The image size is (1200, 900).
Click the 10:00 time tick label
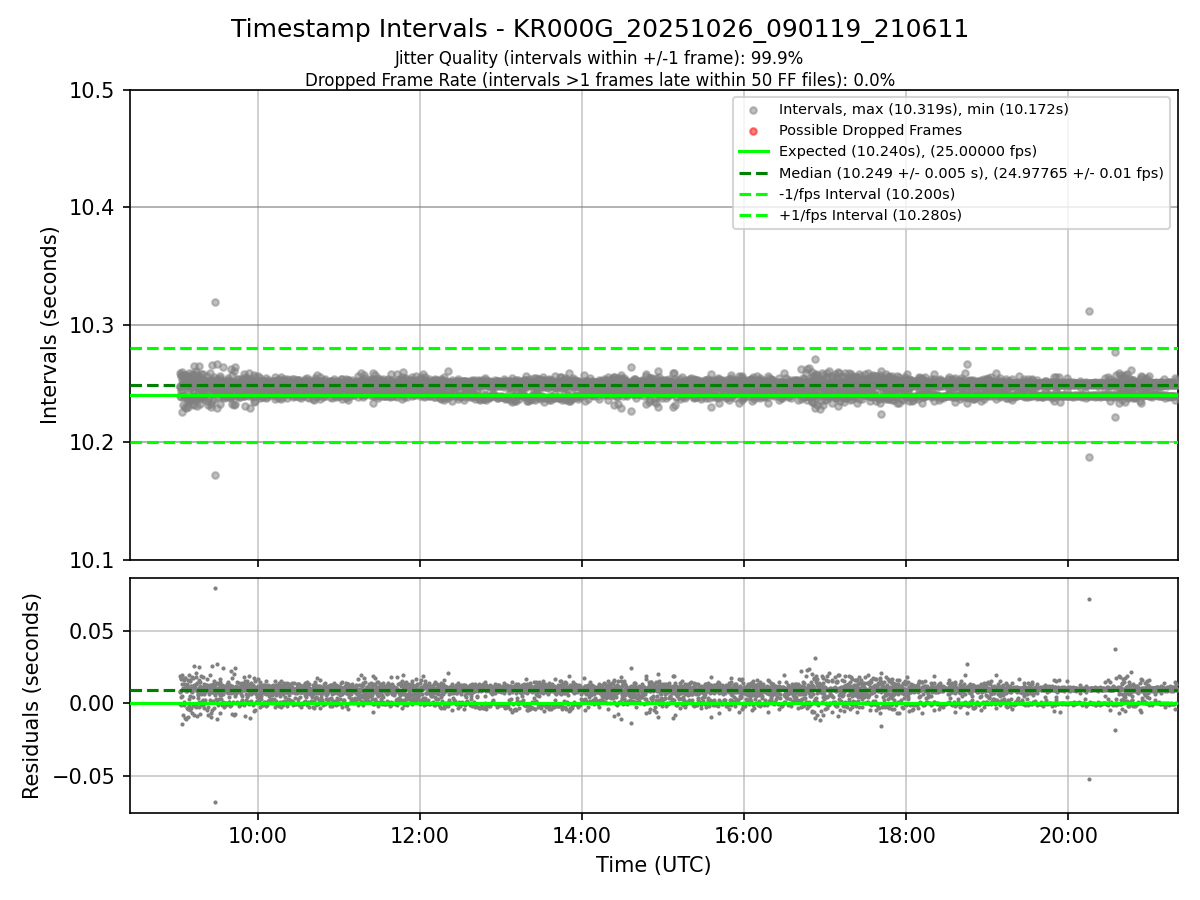(258, 835)
